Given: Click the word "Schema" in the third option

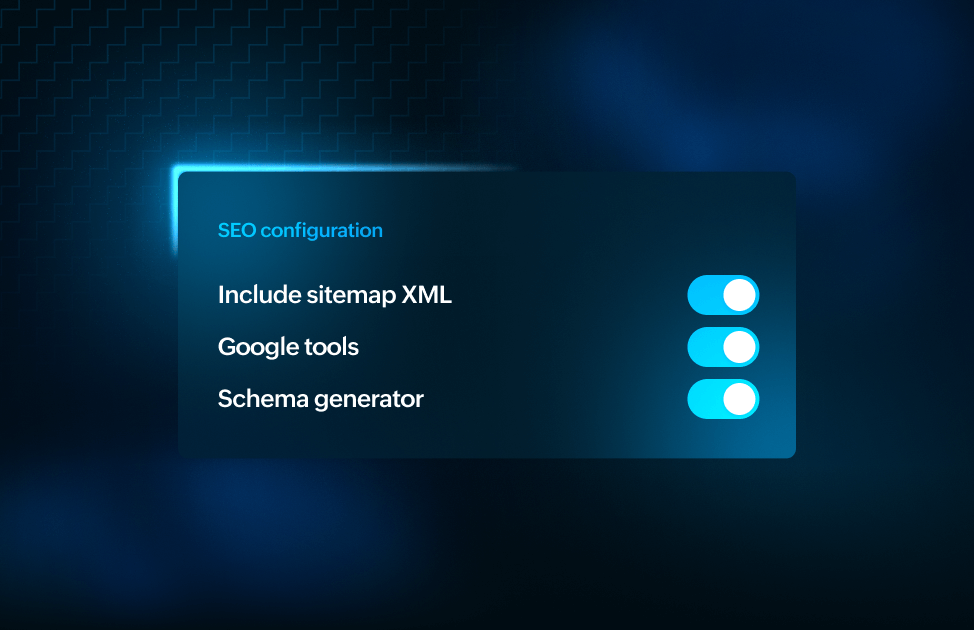Looking at the screenshot, I should point(250,399).
